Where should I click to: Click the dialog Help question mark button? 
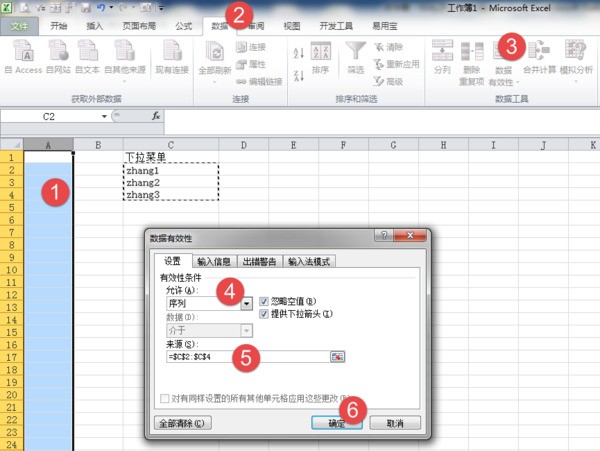[383, 235]
